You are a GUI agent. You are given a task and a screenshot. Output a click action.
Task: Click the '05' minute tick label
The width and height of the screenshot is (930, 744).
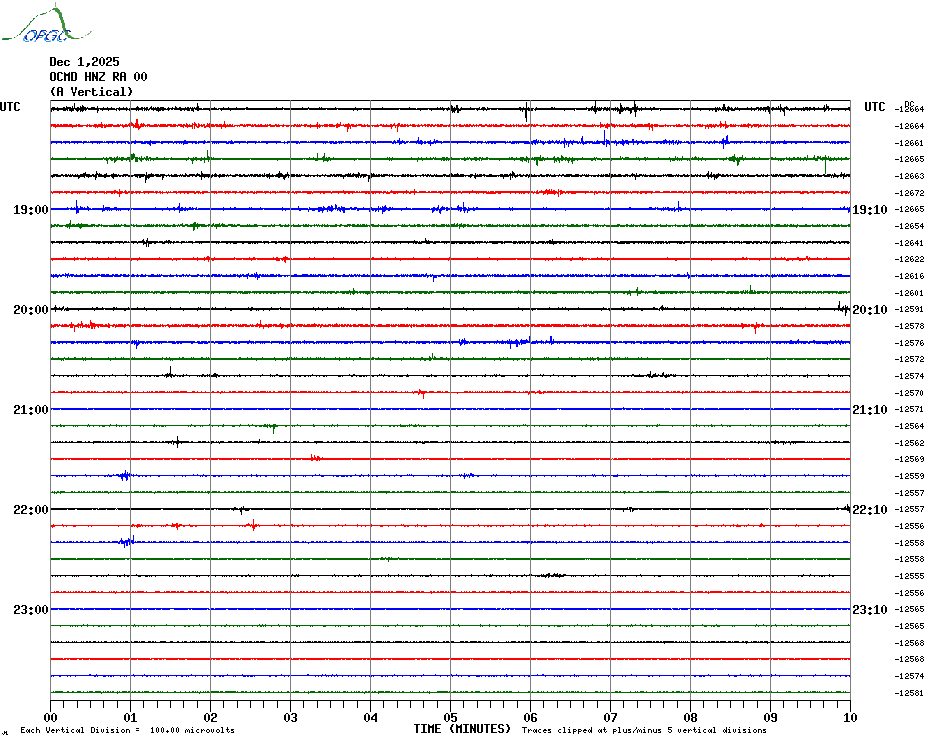(451, 717)
